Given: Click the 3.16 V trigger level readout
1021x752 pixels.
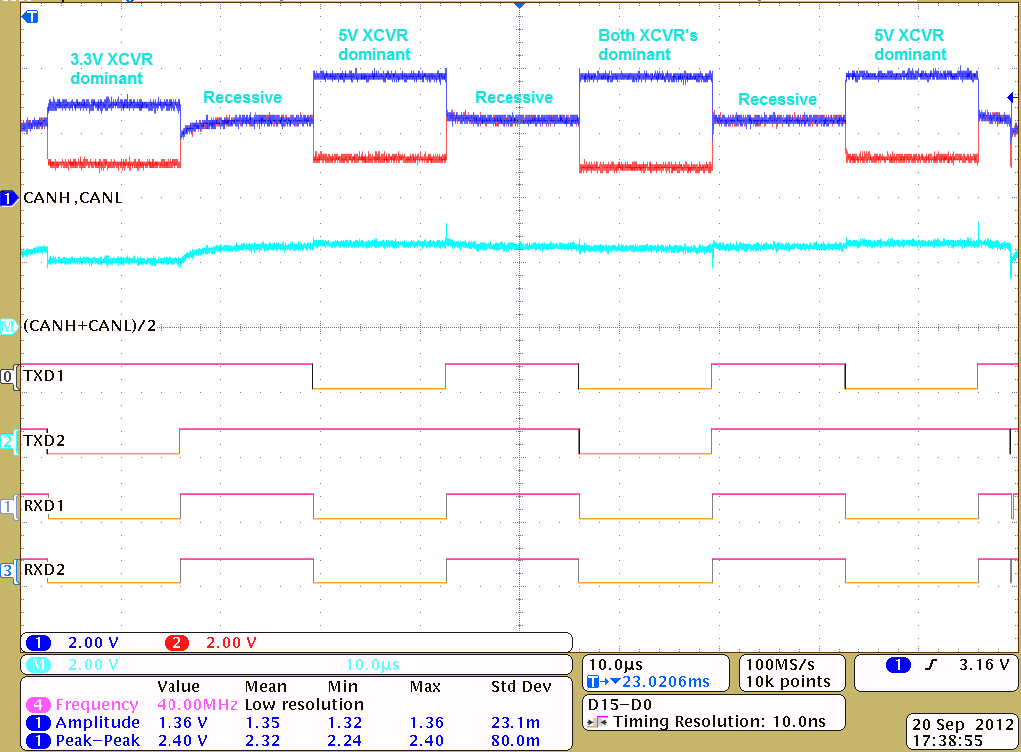Looking at the screenshot, I should point(982,665).
